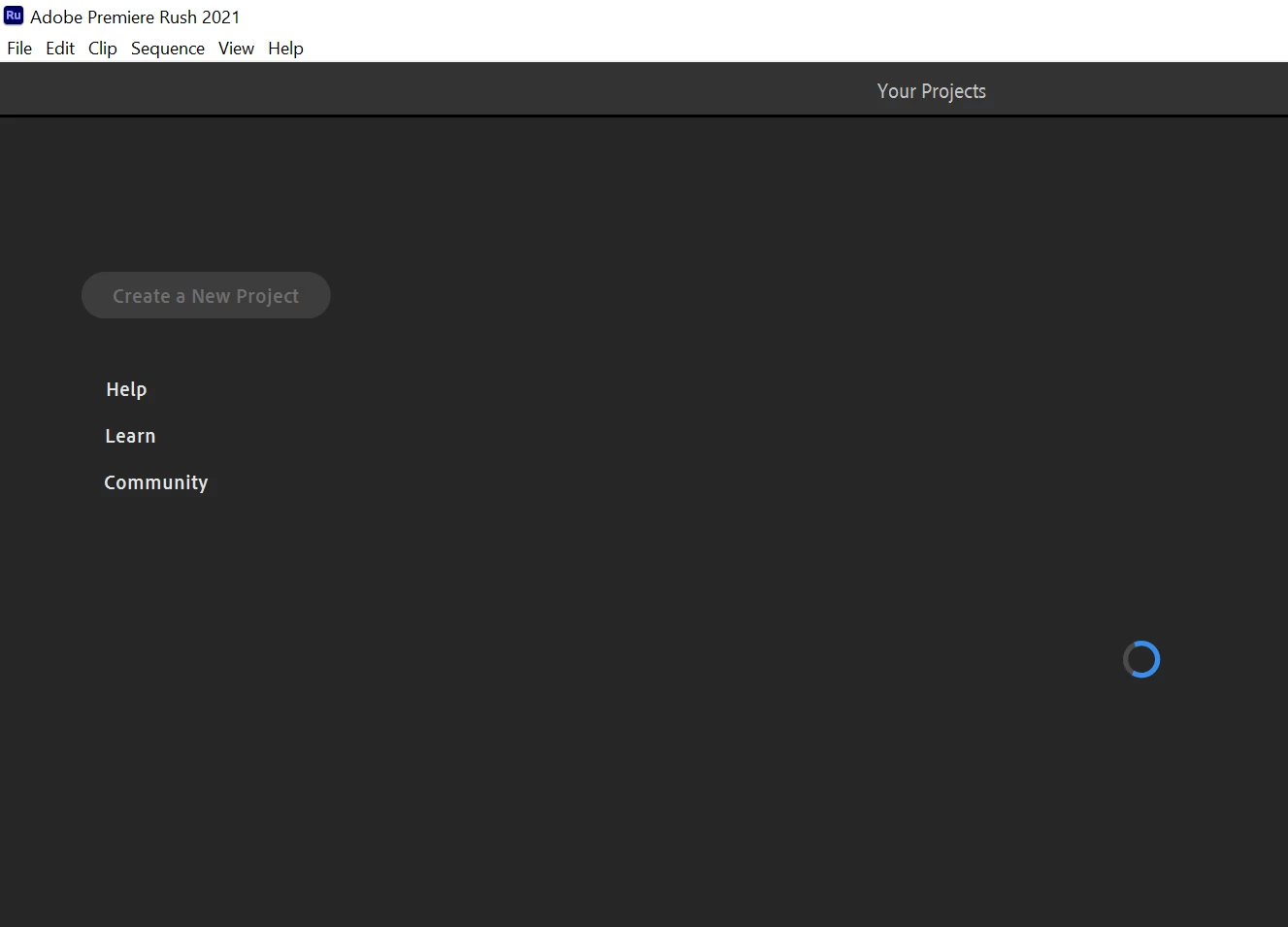Open the Sequence menu

168,49
